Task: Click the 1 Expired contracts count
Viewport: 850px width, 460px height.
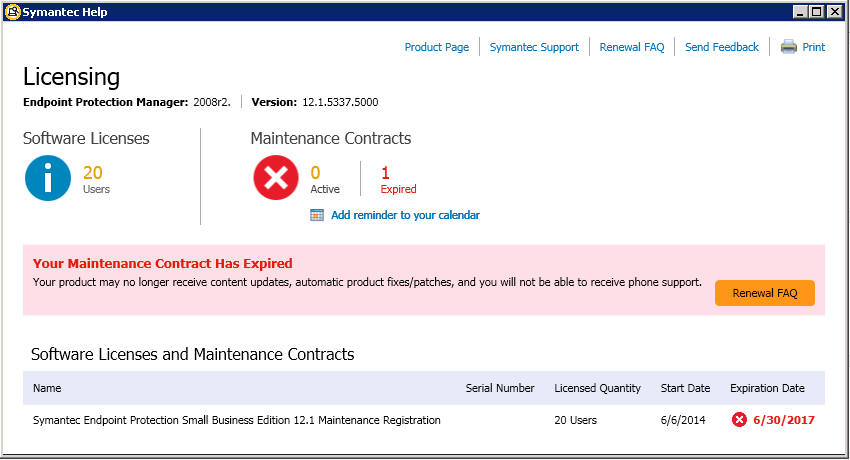Action: coord(398,180)
